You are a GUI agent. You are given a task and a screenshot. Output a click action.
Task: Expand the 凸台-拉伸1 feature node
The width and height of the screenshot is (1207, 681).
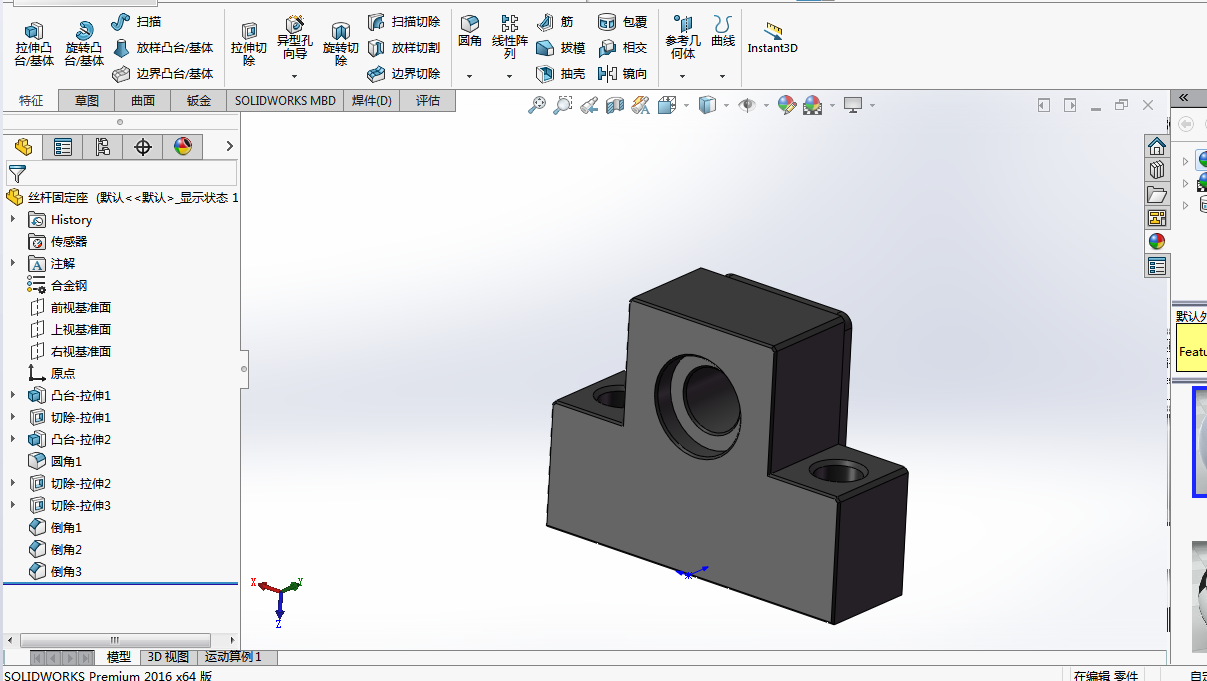pyautogui.click(x=13, y=395)
